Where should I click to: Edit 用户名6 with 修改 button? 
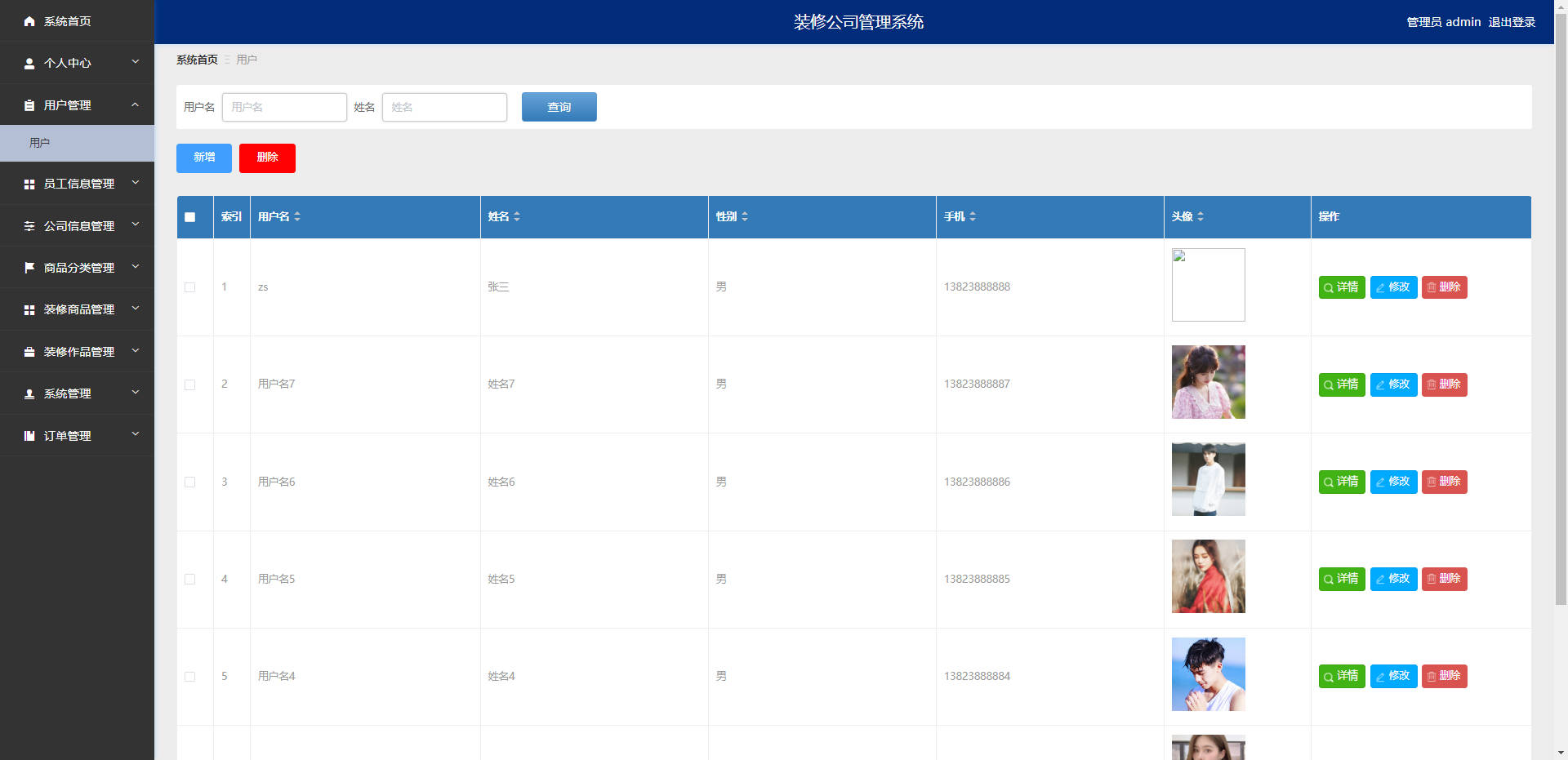[x=1393, y=482]
